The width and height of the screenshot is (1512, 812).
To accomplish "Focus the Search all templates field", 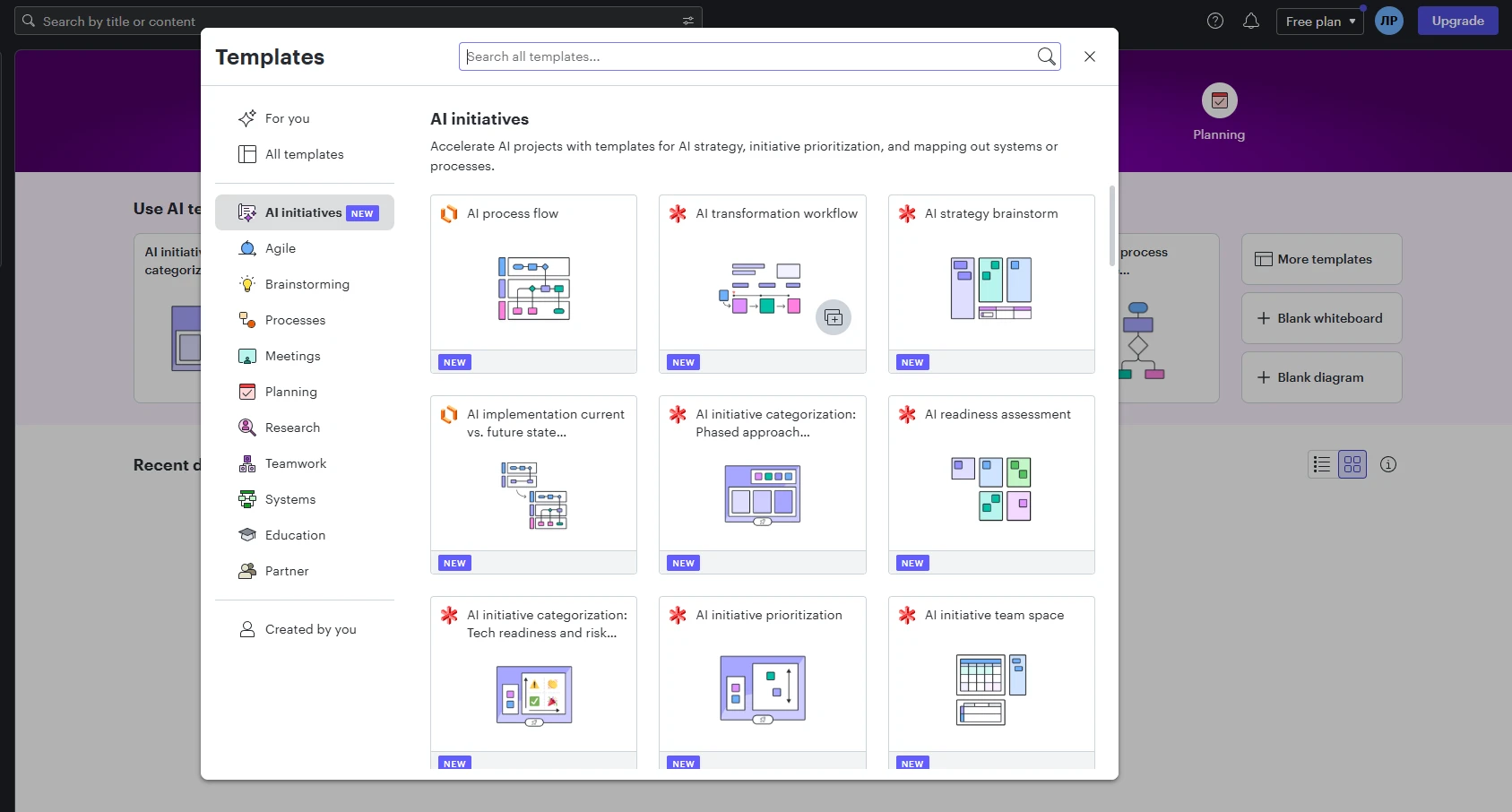I will [x=747, y=56].
